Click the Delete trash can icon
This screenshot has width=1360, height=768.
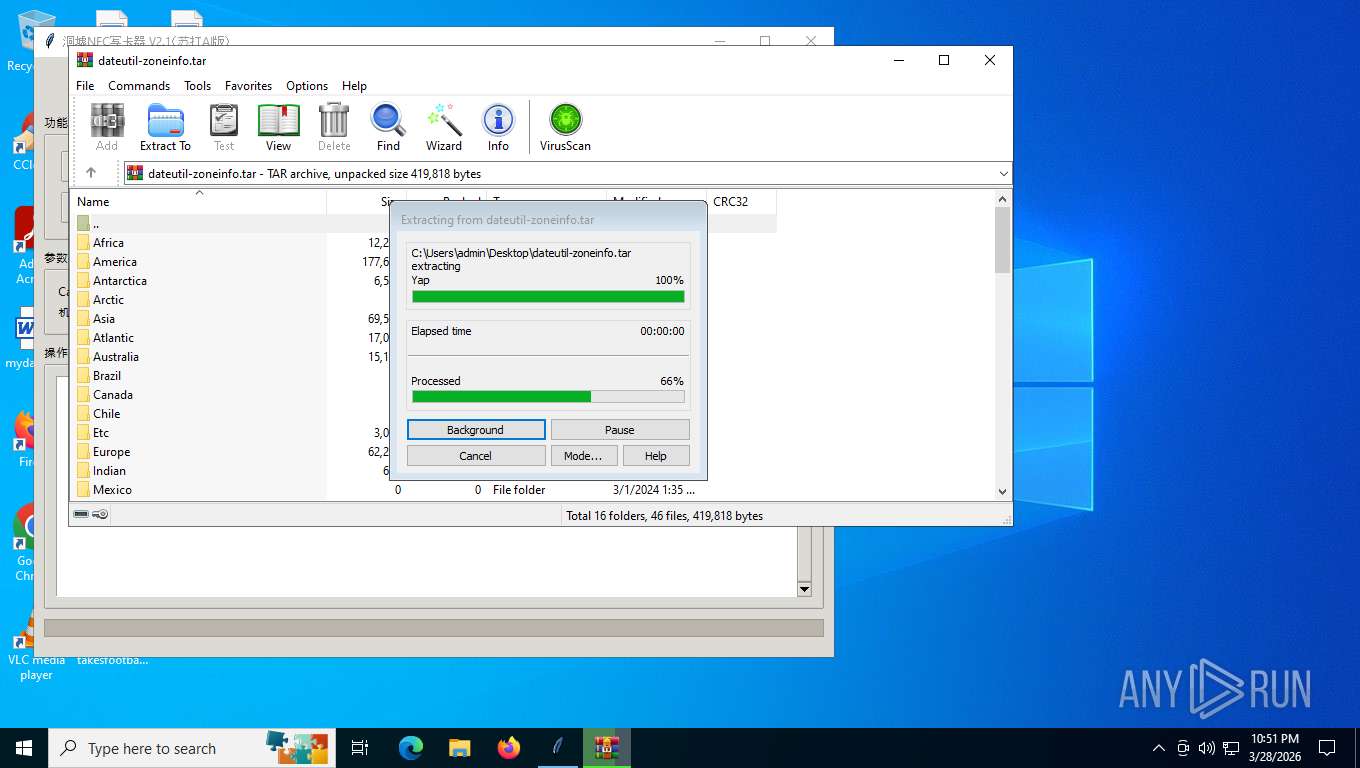click(x=334, y=127)
